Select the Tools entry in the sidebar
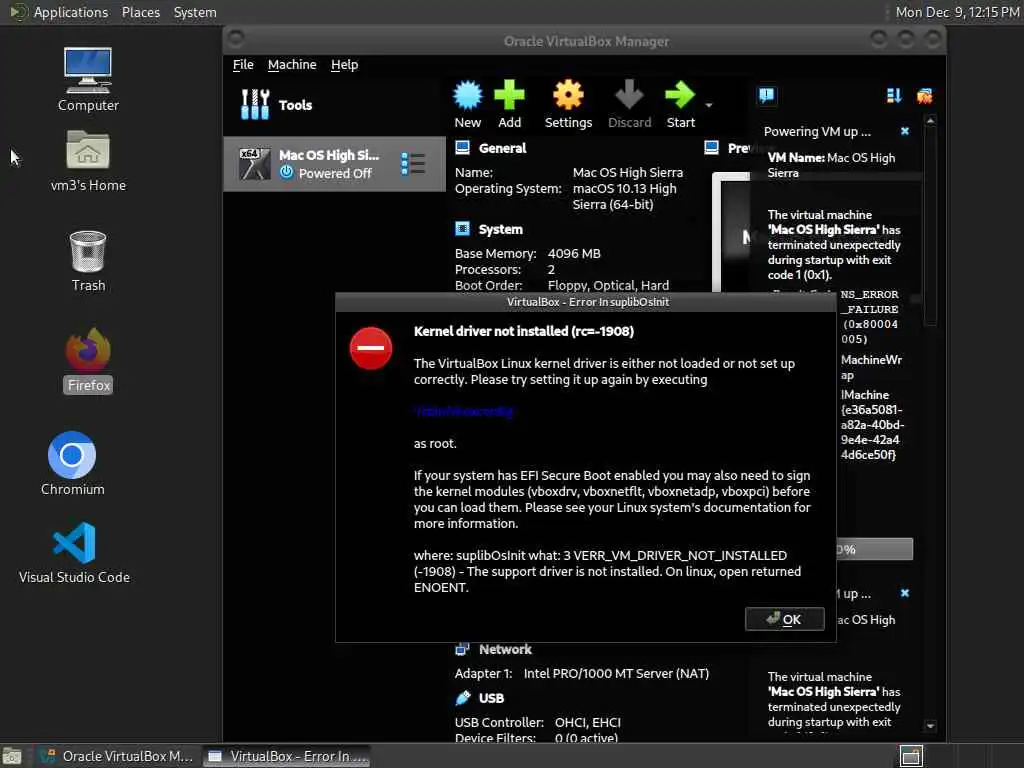Viewport: 1024px width, 768px height. pos(334,104)
